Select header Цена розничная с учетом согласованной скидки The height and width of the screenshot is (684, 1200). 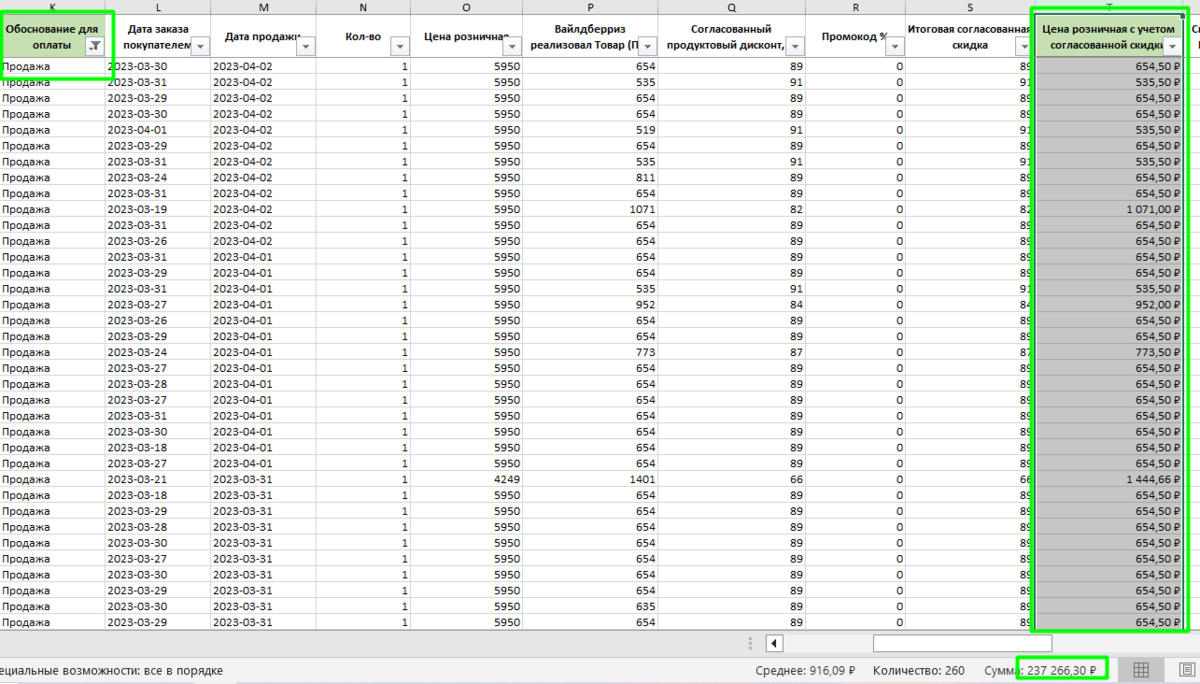coord(1110,36)
